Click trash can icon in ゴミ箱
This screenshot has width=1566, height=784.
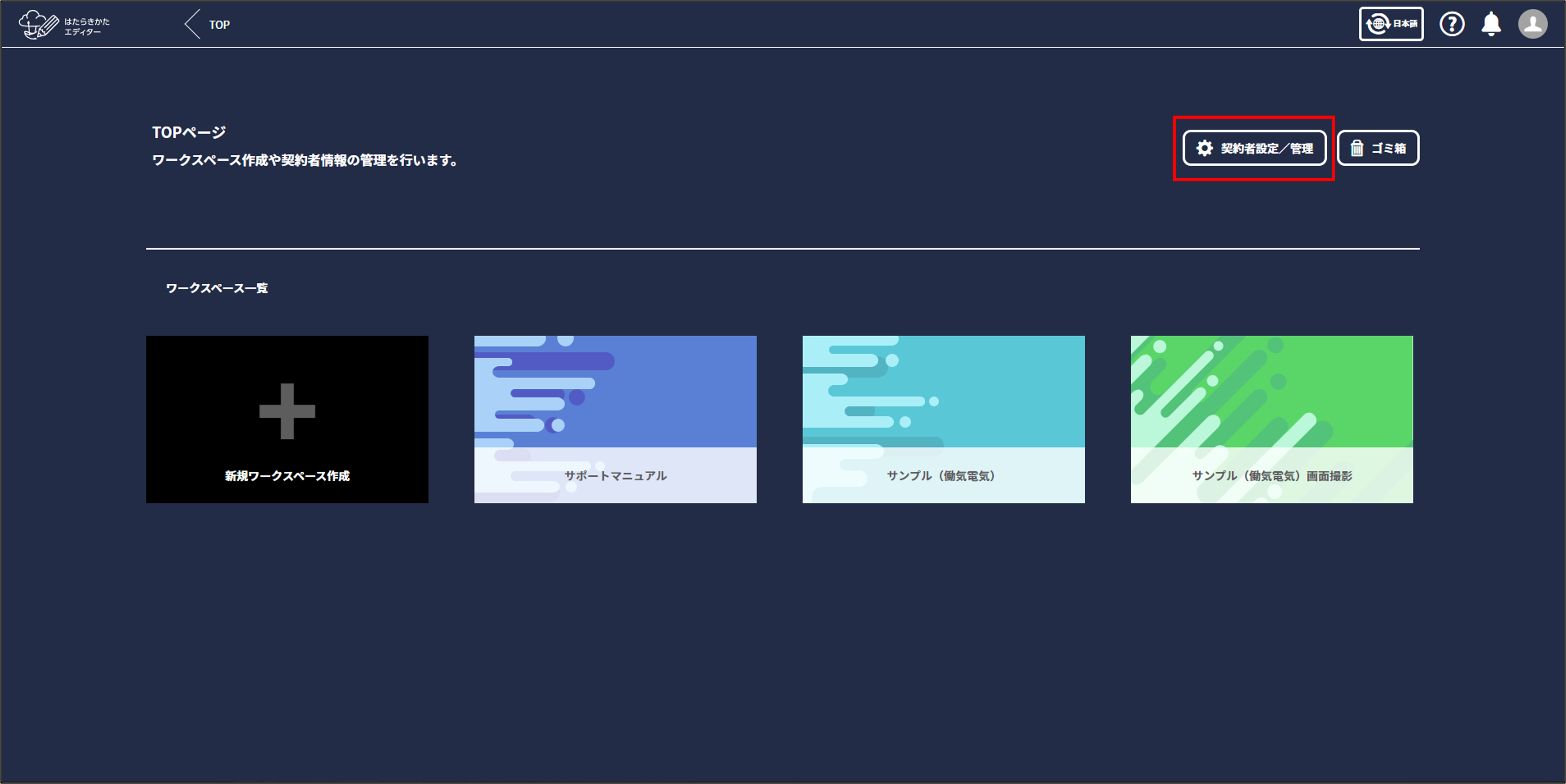(1356, 148)
